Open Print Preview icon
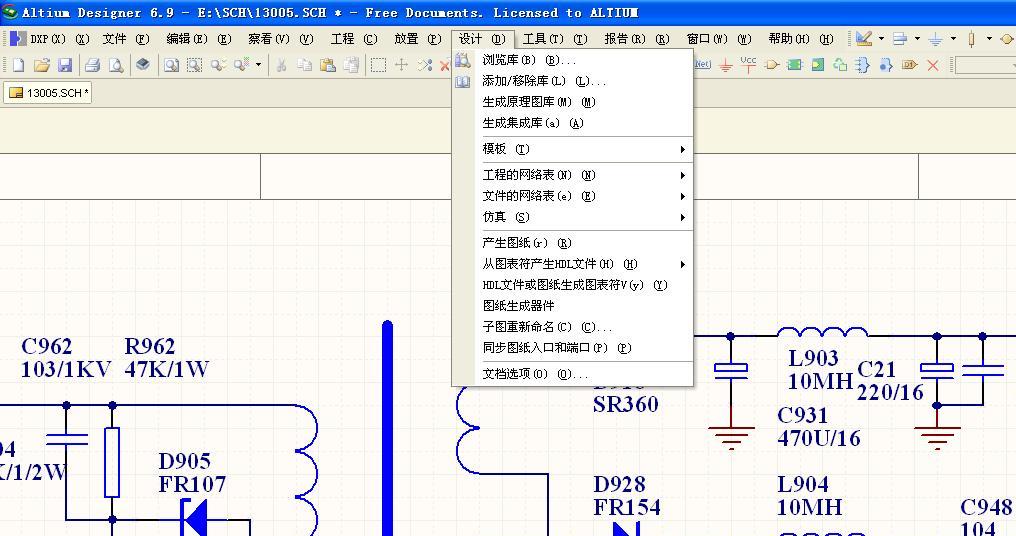 pyautogui.click(x=115, y=65)
